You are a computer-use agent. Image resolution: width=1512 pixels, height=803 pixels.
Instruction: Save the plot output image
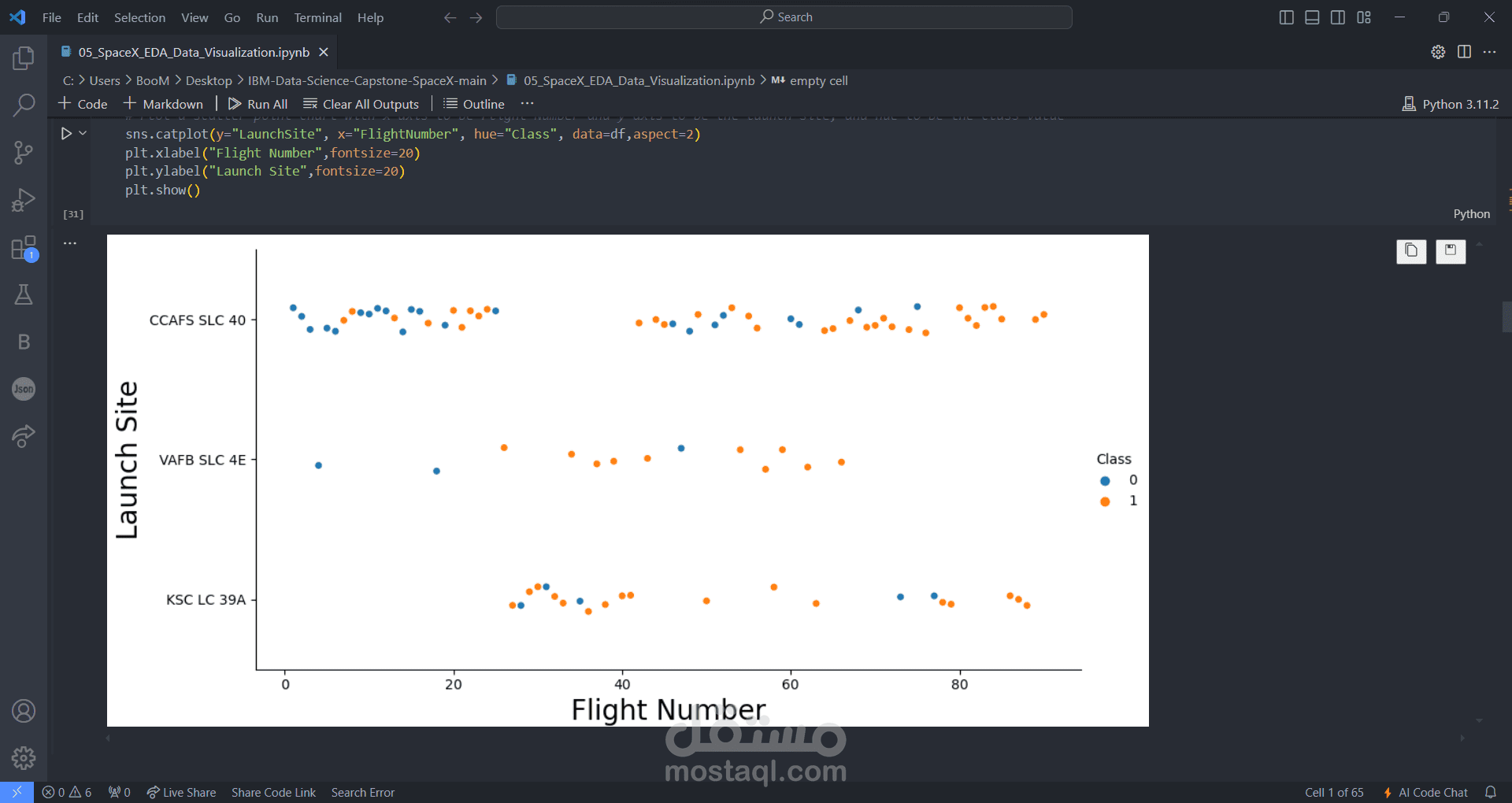pyautogui.click(x=1451, y=251)
